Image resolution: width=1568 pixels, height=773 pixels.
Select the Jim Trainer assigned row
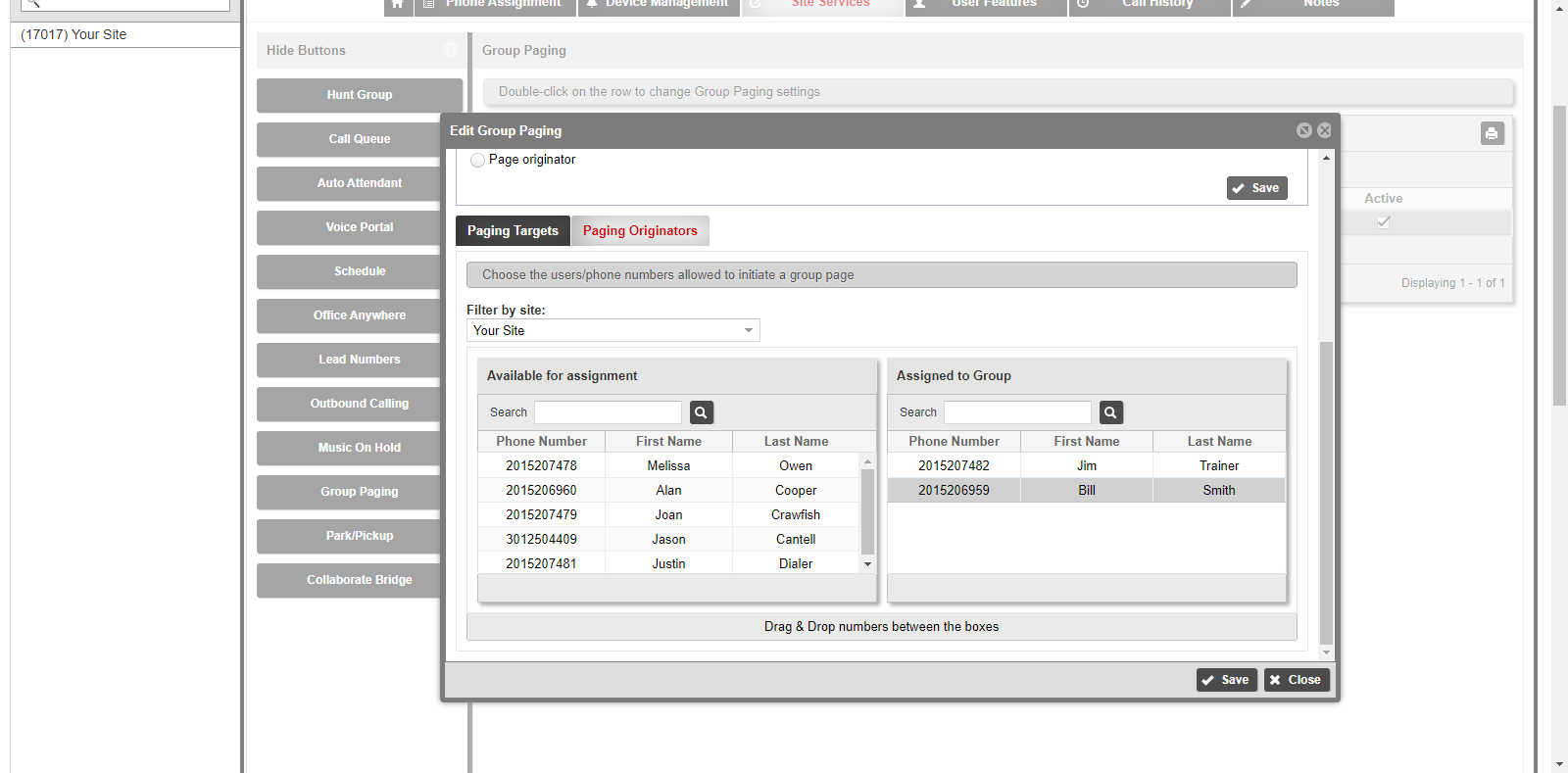(1087, 466)
